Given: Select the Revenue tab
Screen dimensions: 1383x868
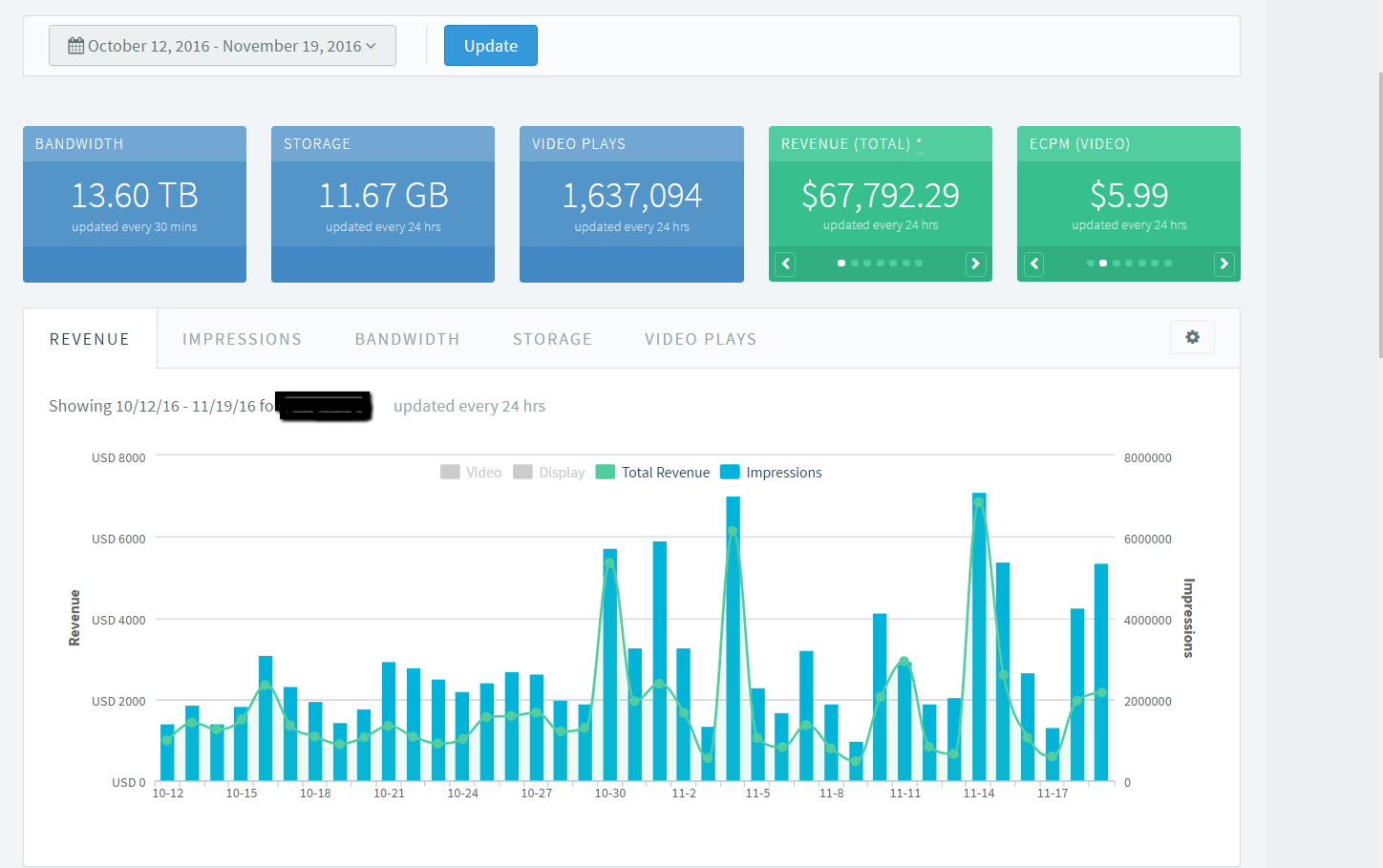Looking at the screenshot, I should (x=90, y=339).
